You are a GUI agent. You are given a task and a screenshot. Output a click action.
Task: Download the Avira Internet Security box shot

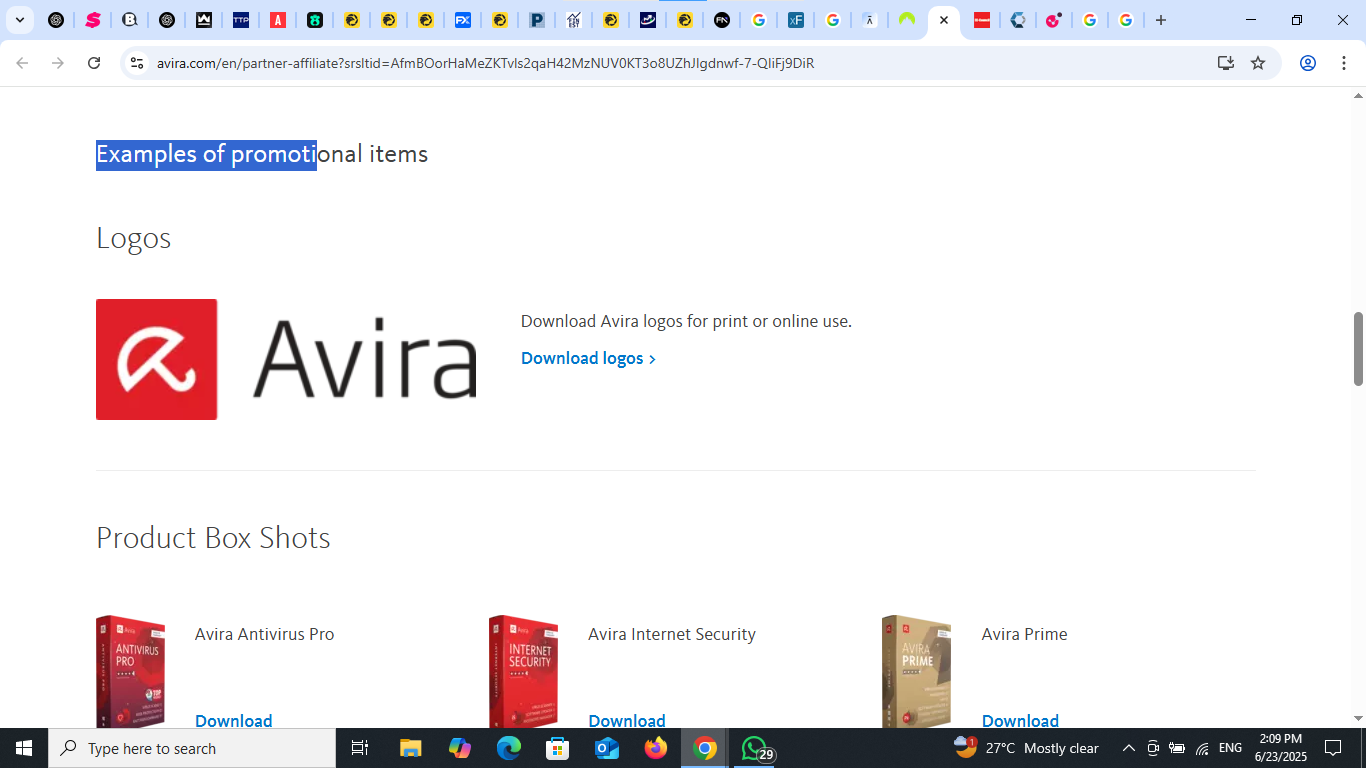(627, 720)
